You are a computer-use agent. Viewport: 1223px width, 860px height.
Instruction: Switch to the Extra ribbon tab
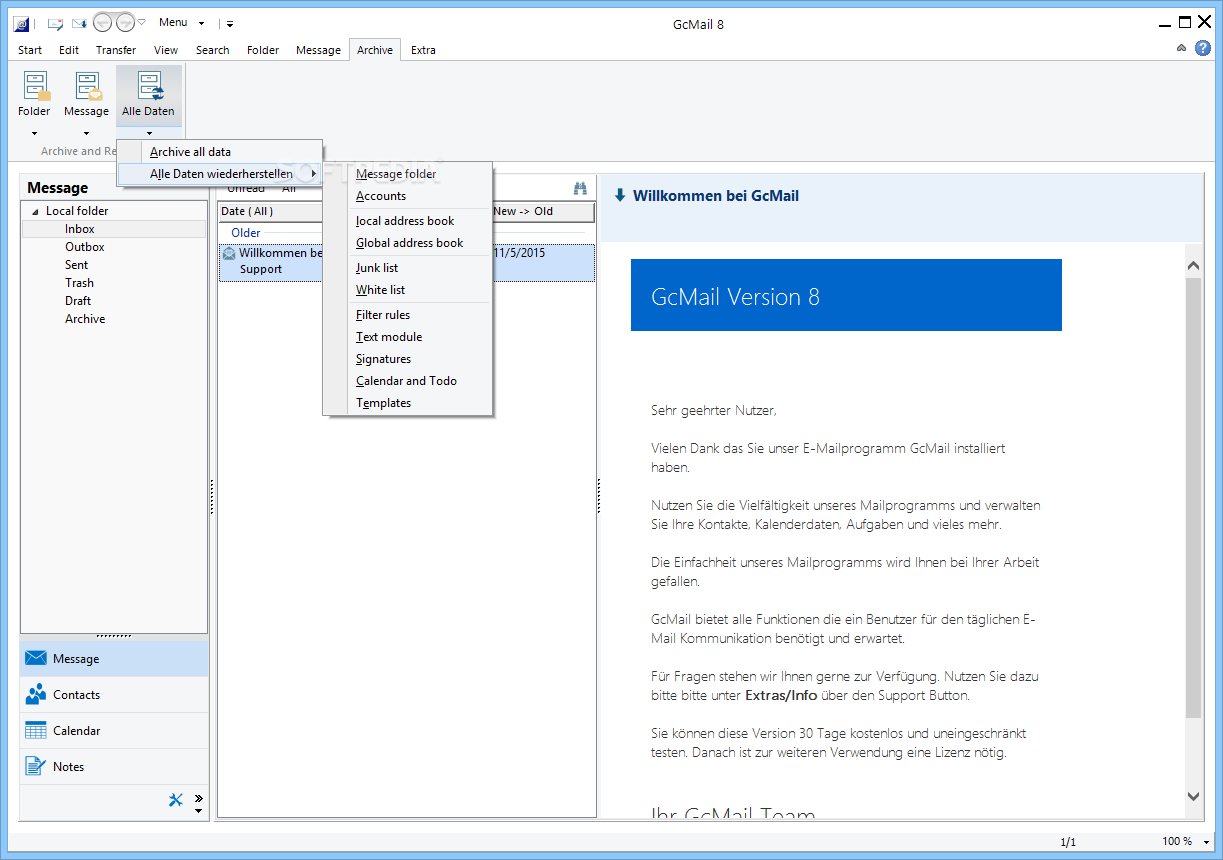point(423,50)
